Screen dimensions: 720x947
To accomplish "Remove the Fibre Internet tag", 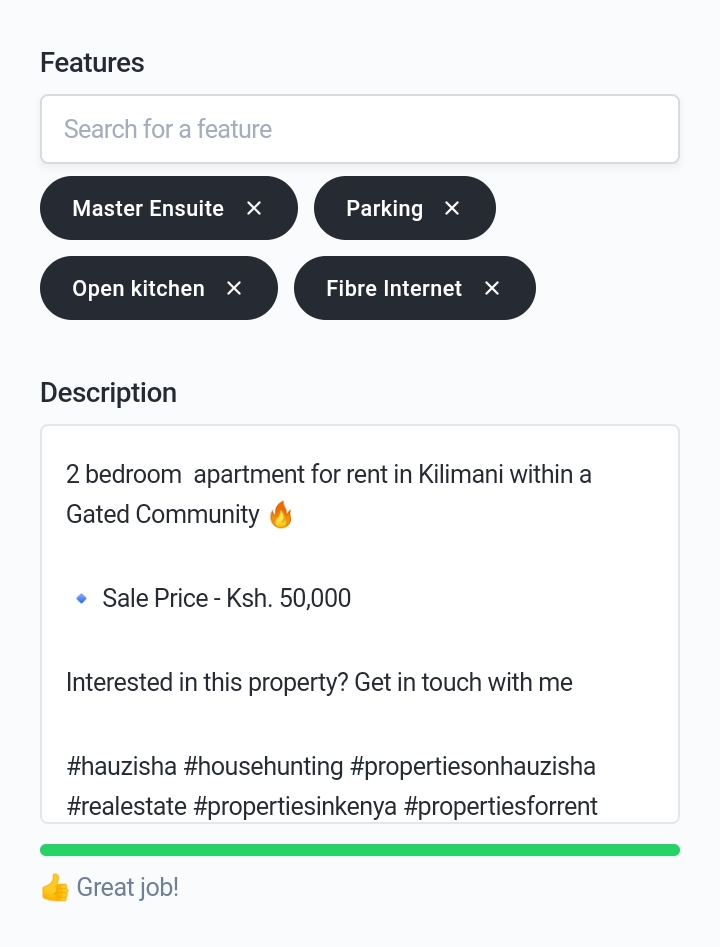I will pos(492,289).
